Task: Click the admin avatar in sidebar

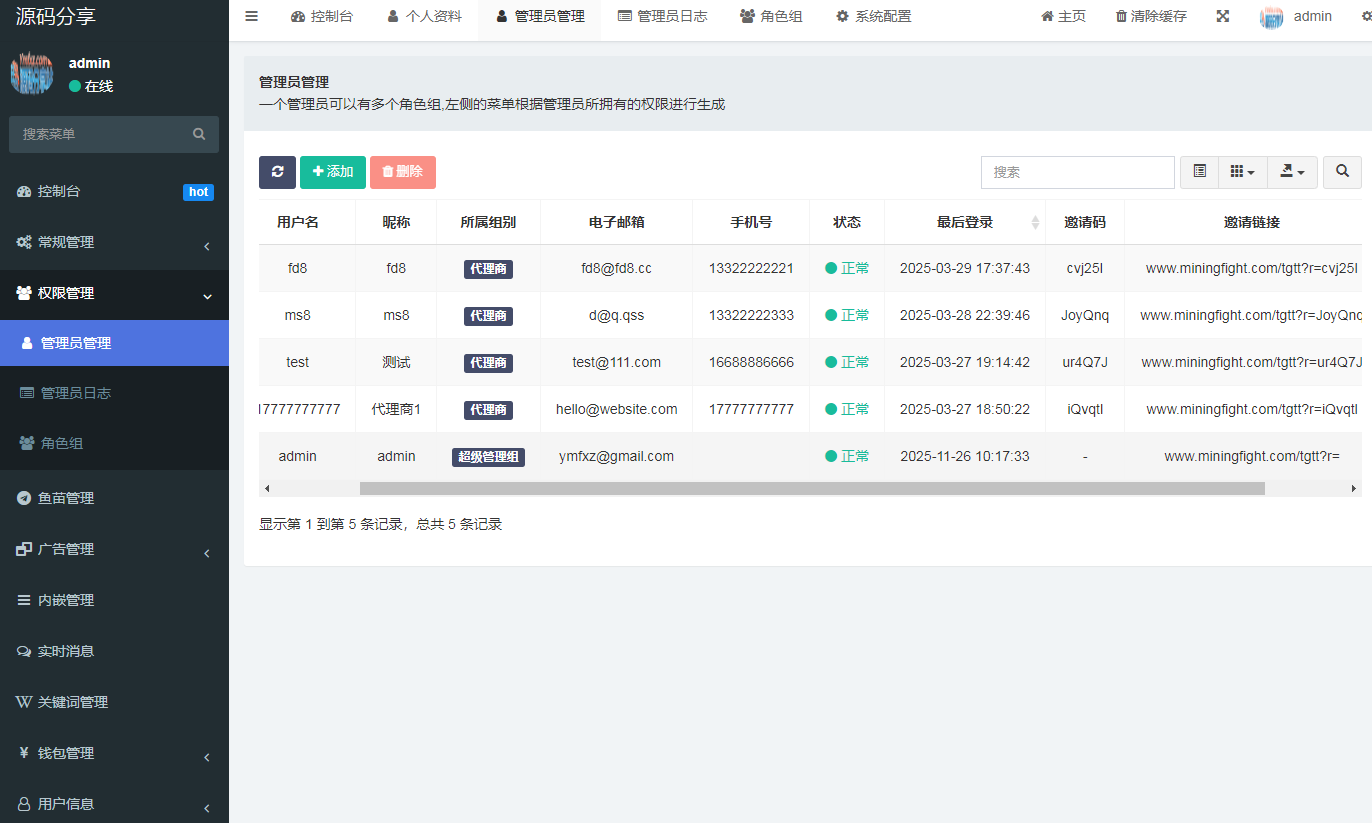Action: point(31,74)
